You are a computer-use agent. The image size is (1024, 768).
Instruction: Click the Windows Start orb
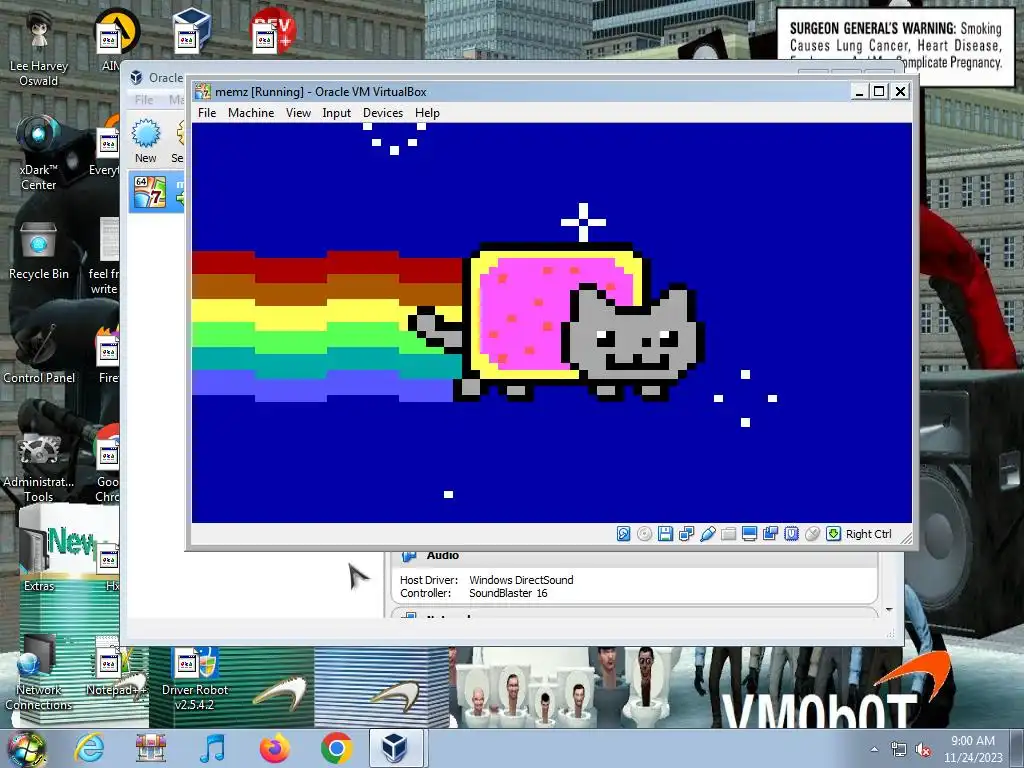(26, 749)
